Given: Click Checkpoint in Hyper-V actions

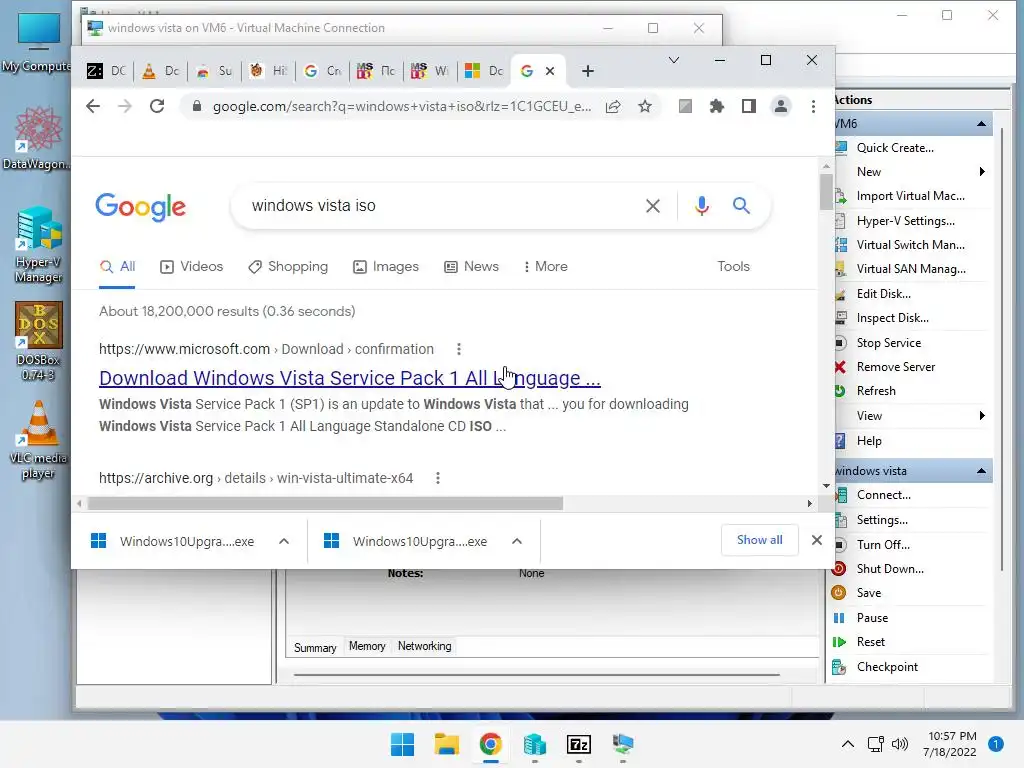Looking at the screenshot, I should click(x=887, y=667).
